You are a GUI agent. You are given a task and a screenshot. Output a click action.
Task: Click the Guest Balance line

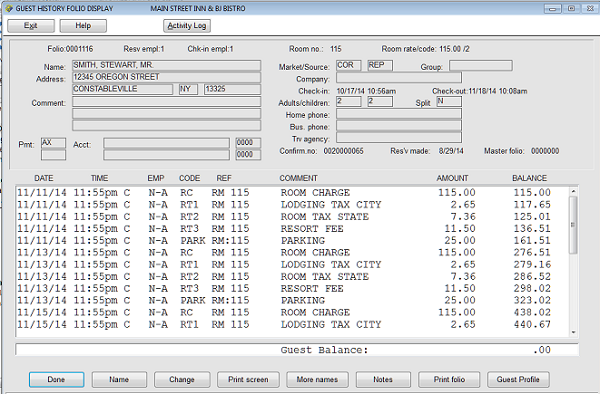click(297, 350)
